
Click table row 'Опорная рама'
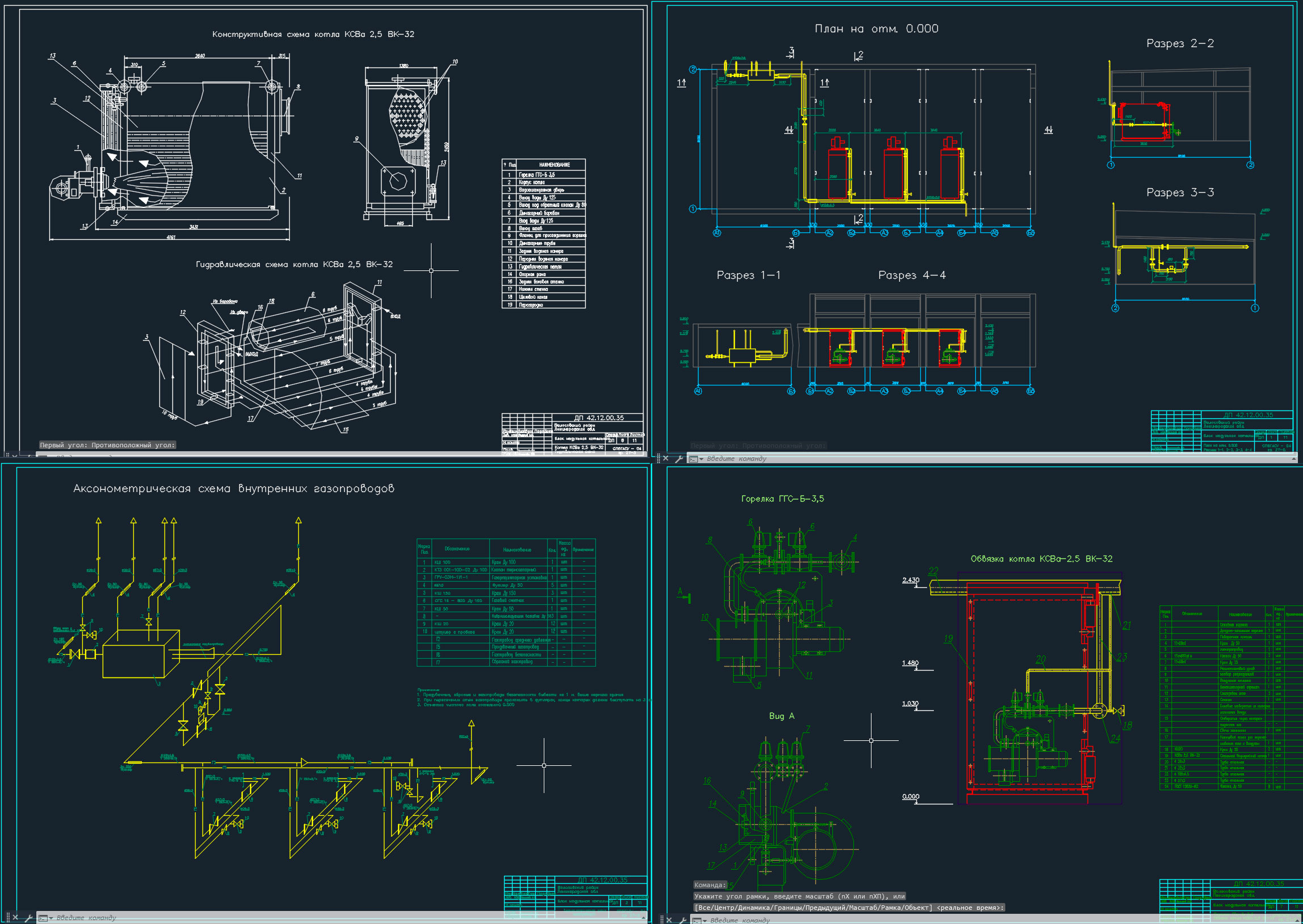(x=543, y=274)
